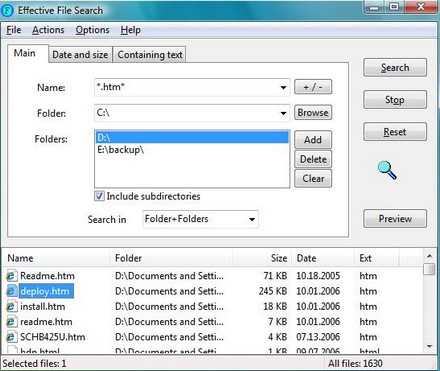
Task: Click the Effective File Search title bar icon
Action: coord(7,10)
